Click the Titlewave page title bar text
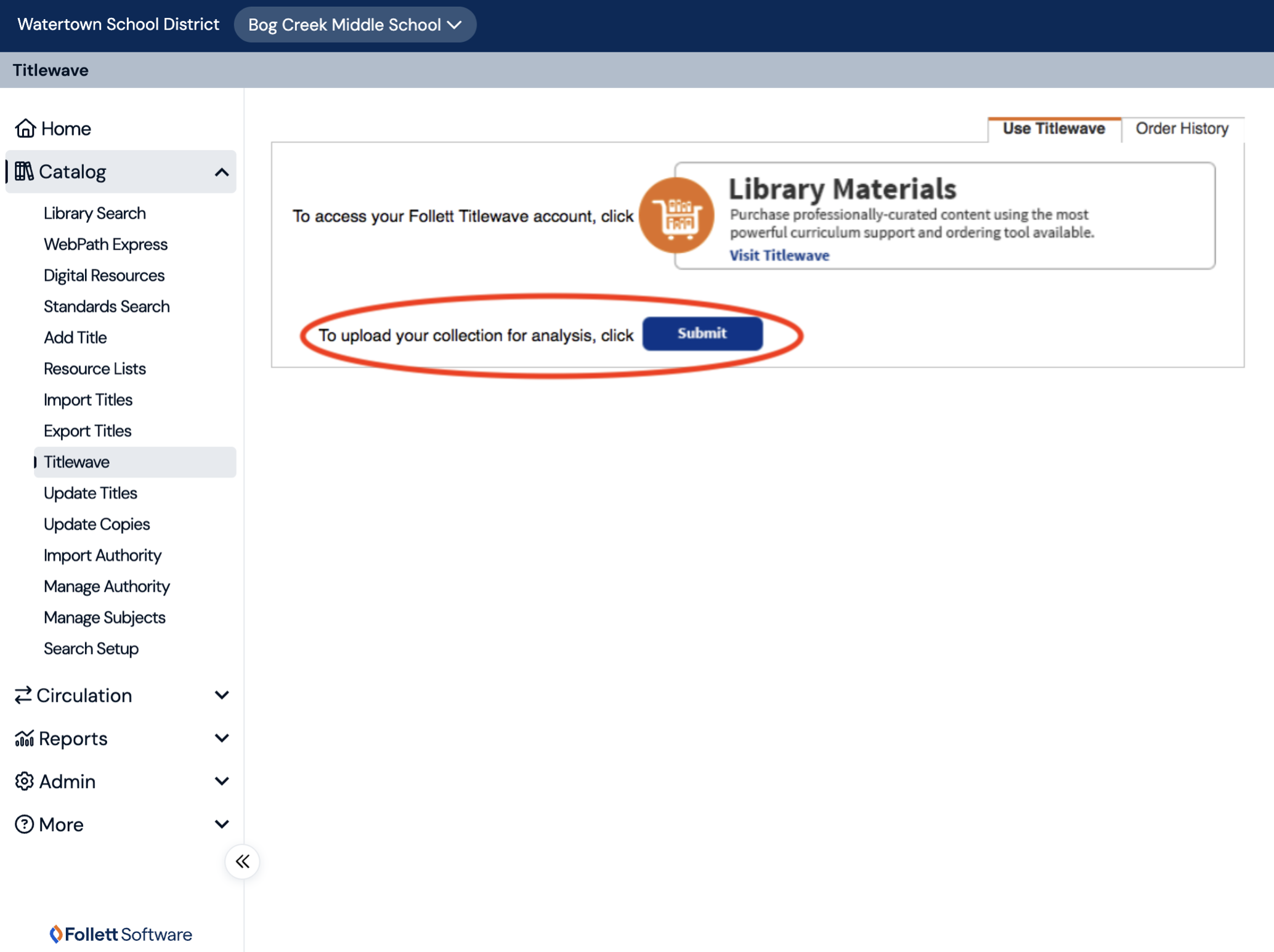The image size is (1274, 952). pyautogui.click(x=51, y=70)
